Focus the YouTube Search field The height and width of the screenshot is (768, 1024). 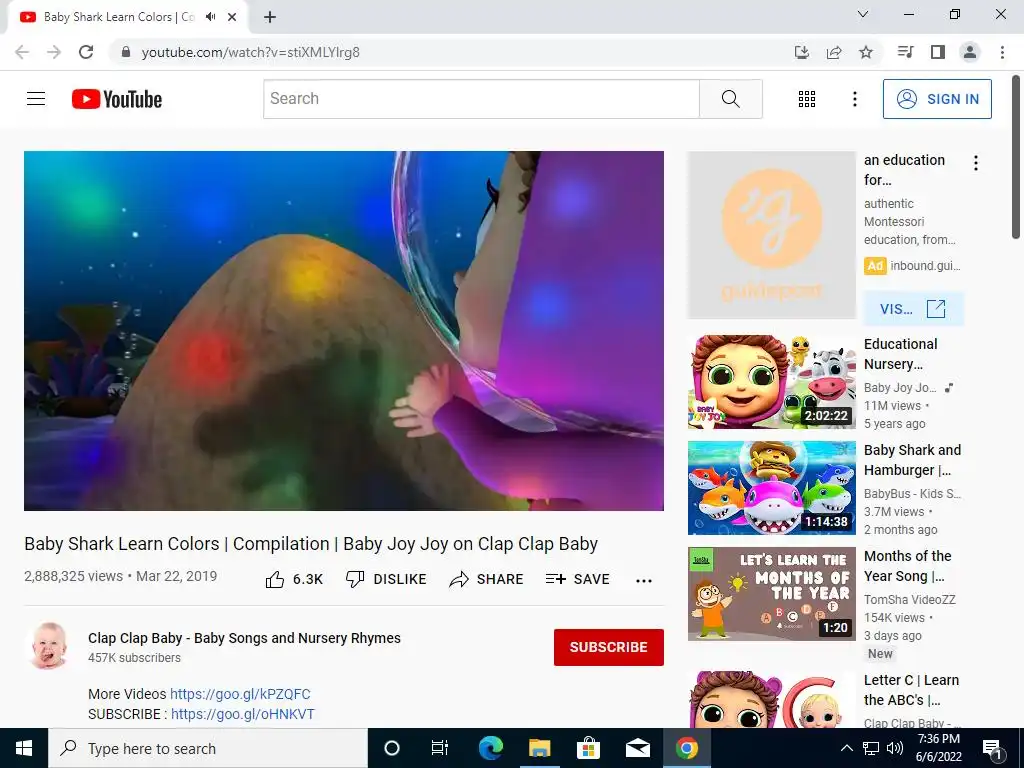(x=481, y=99)
